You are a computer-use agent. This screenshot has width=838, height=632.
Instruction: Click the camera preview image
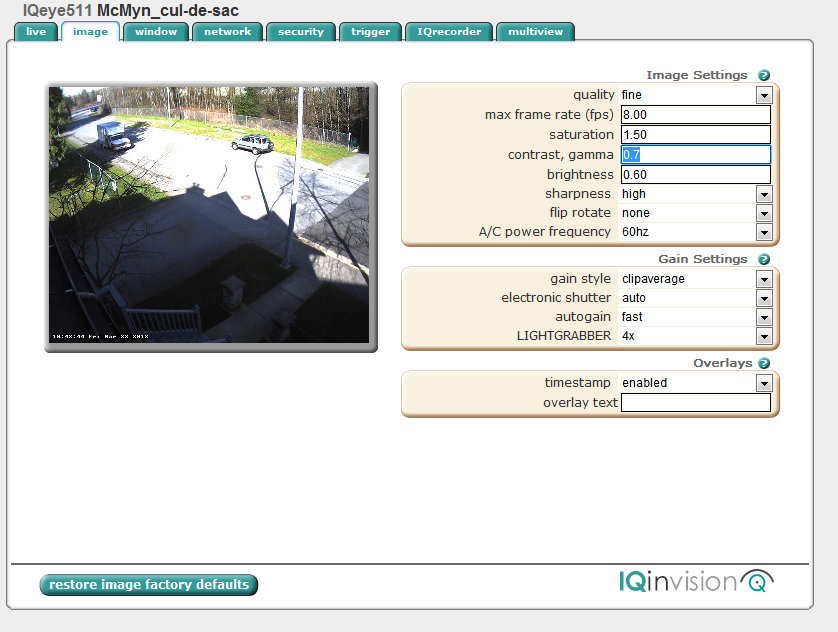pos(211,217)
